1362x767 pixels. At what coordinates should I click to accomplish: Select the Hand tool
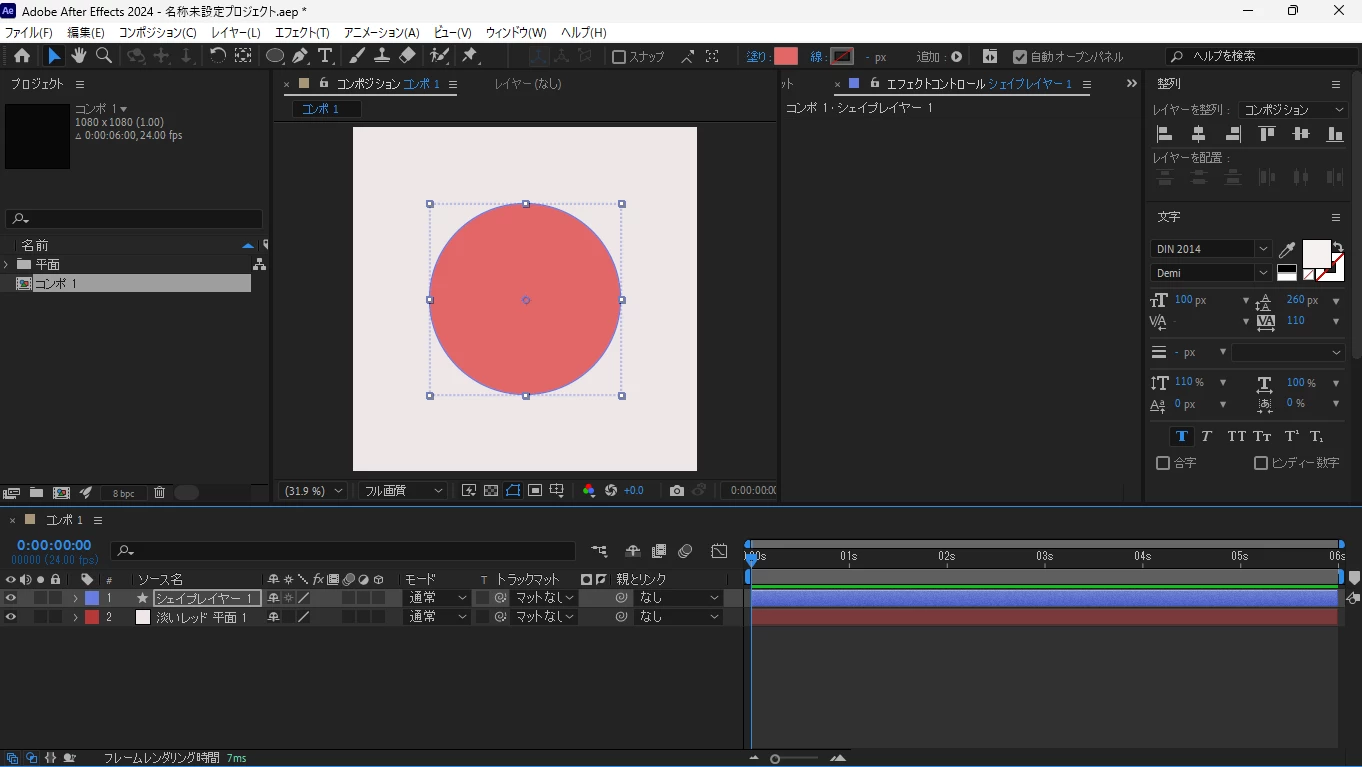pyautogui.click(x=78, y=56)
